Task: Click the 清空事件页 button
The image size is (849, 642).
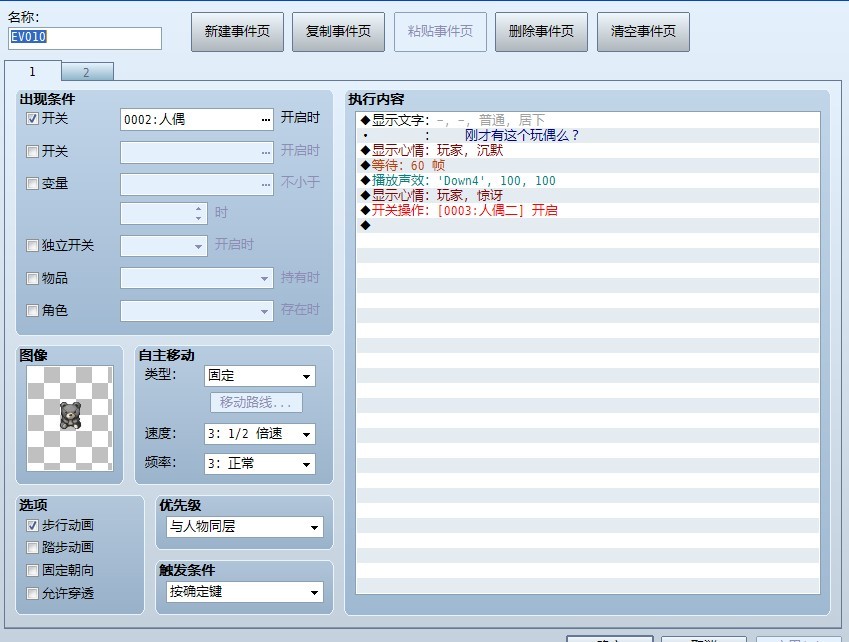Action: [643, 32]
